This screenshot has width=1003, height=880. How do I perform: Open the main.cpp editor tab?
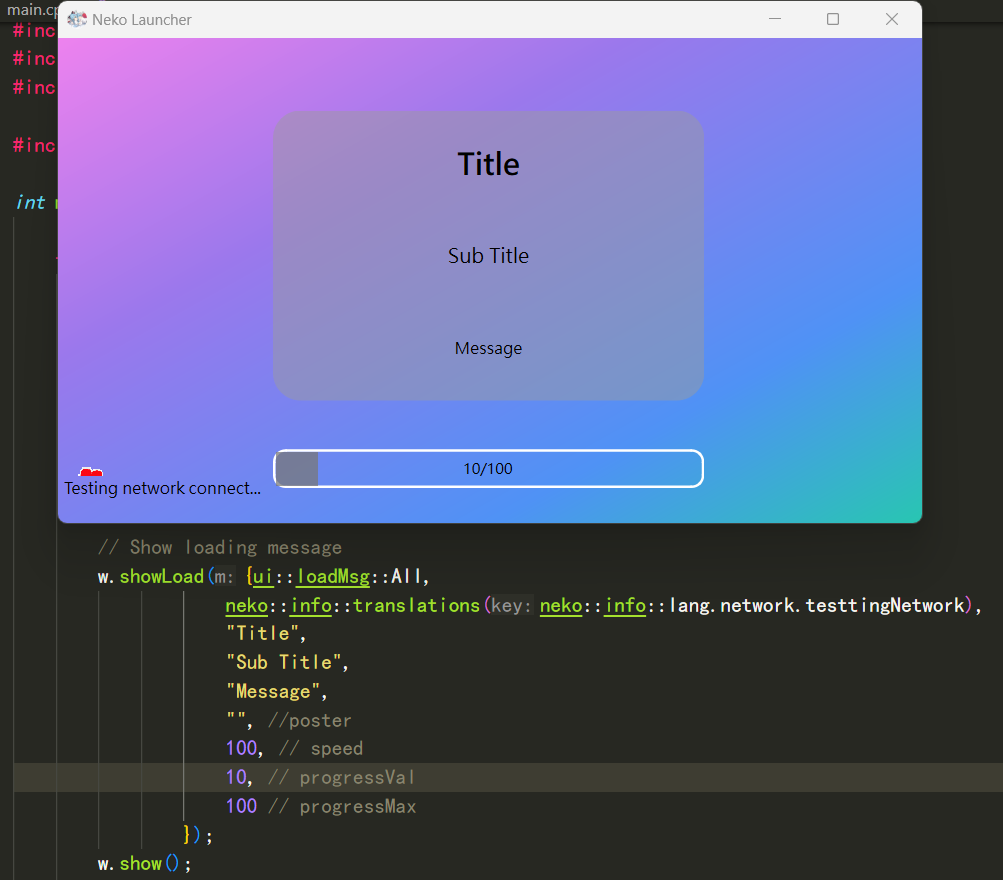point(31,10)
